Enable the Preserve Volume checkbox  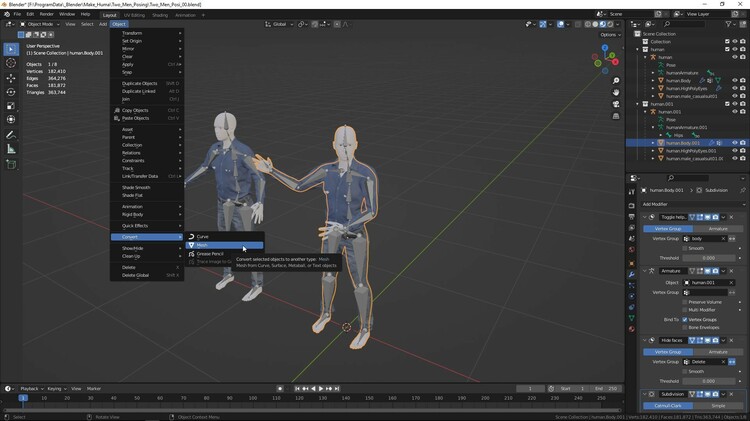[685, 301]
